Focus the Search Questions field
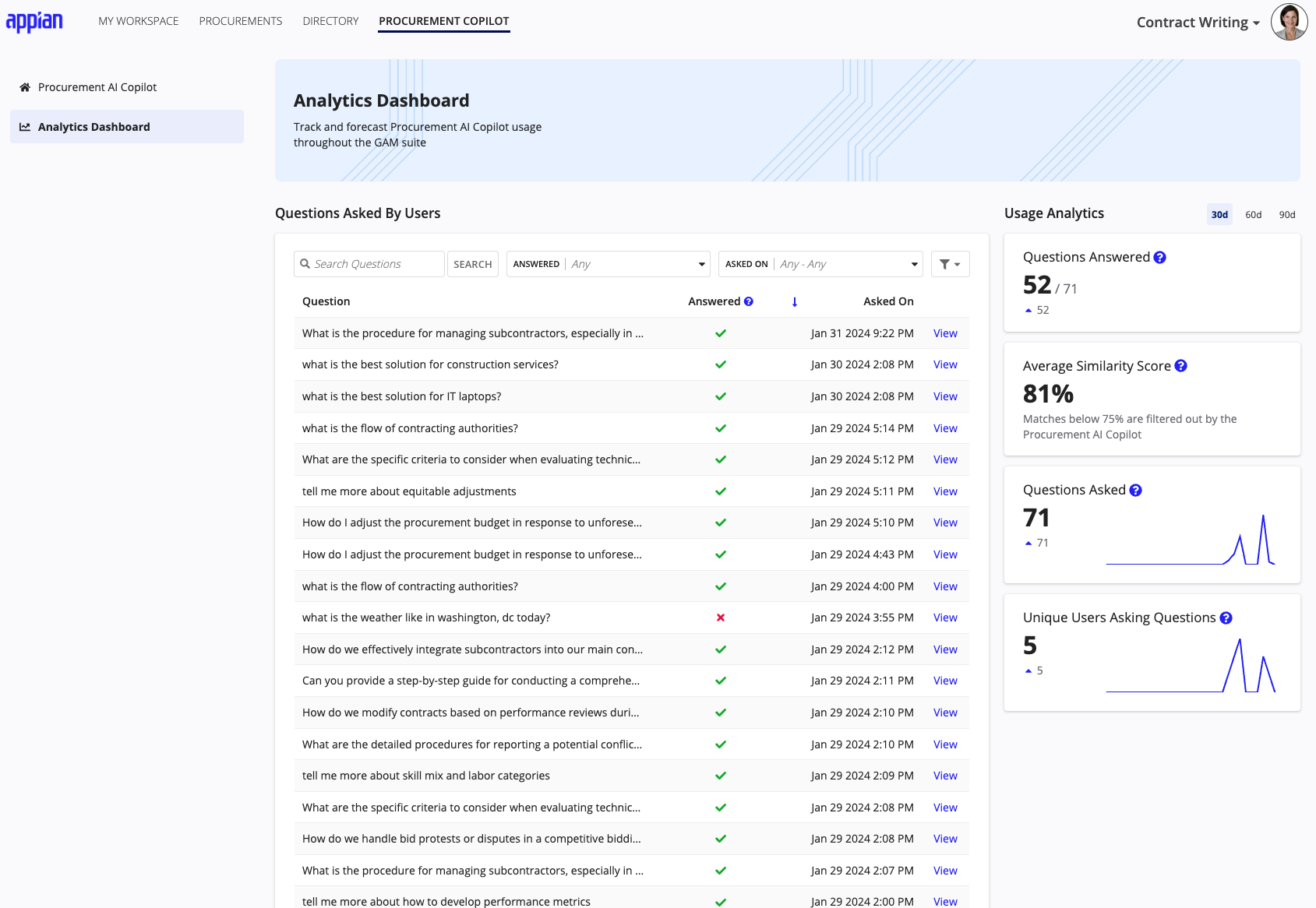 click(x=369, y=264)
